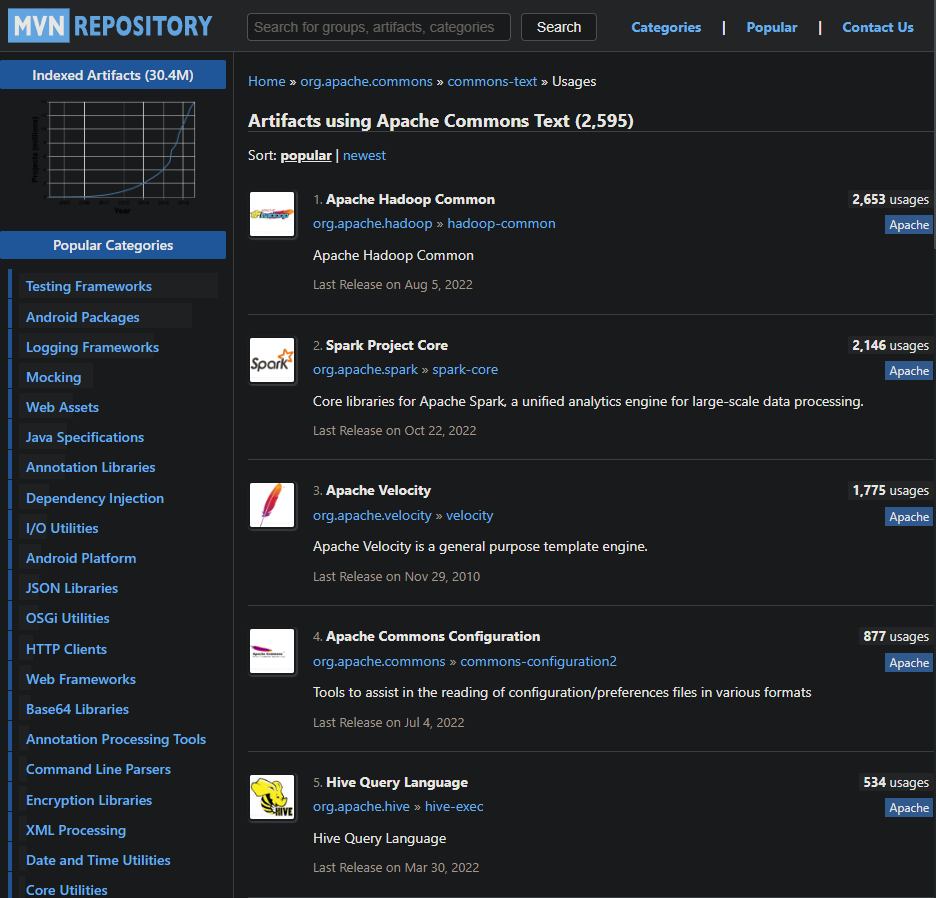Open org.apache.velocity group link
Image resolution: width=936 pixels, height=898 pixels.
click(x=372, y=515)
